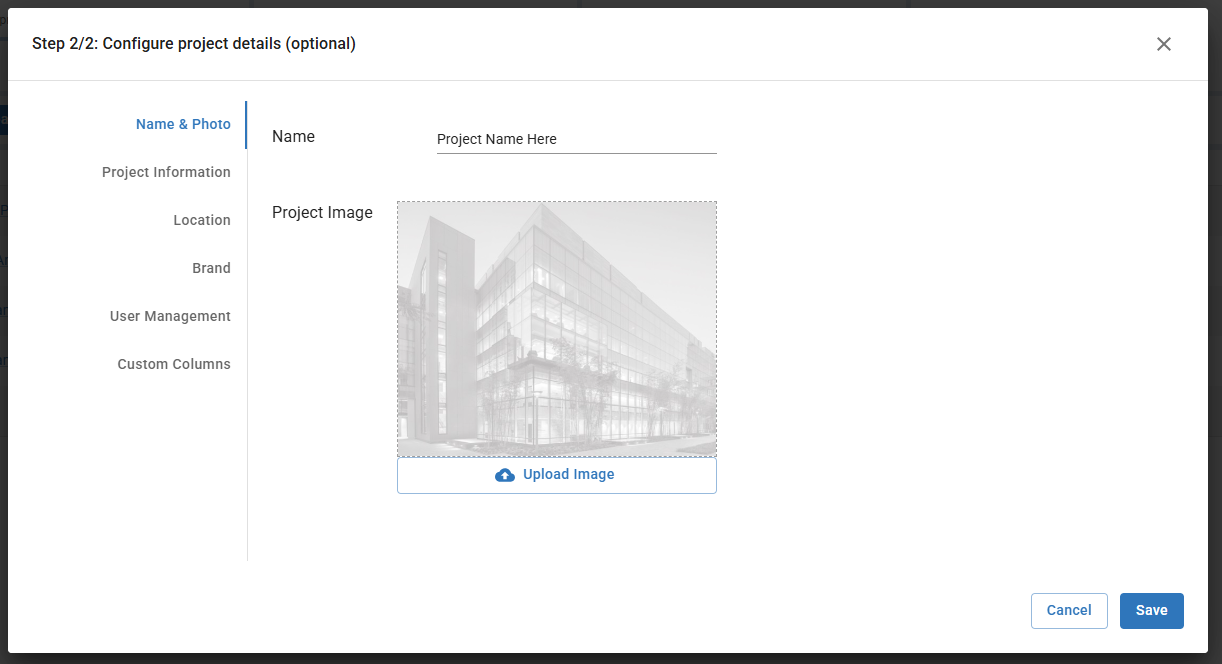Viewport: 1222px width, 664px height.
Task: Click the Name label
Action: [x=293, y=136]
